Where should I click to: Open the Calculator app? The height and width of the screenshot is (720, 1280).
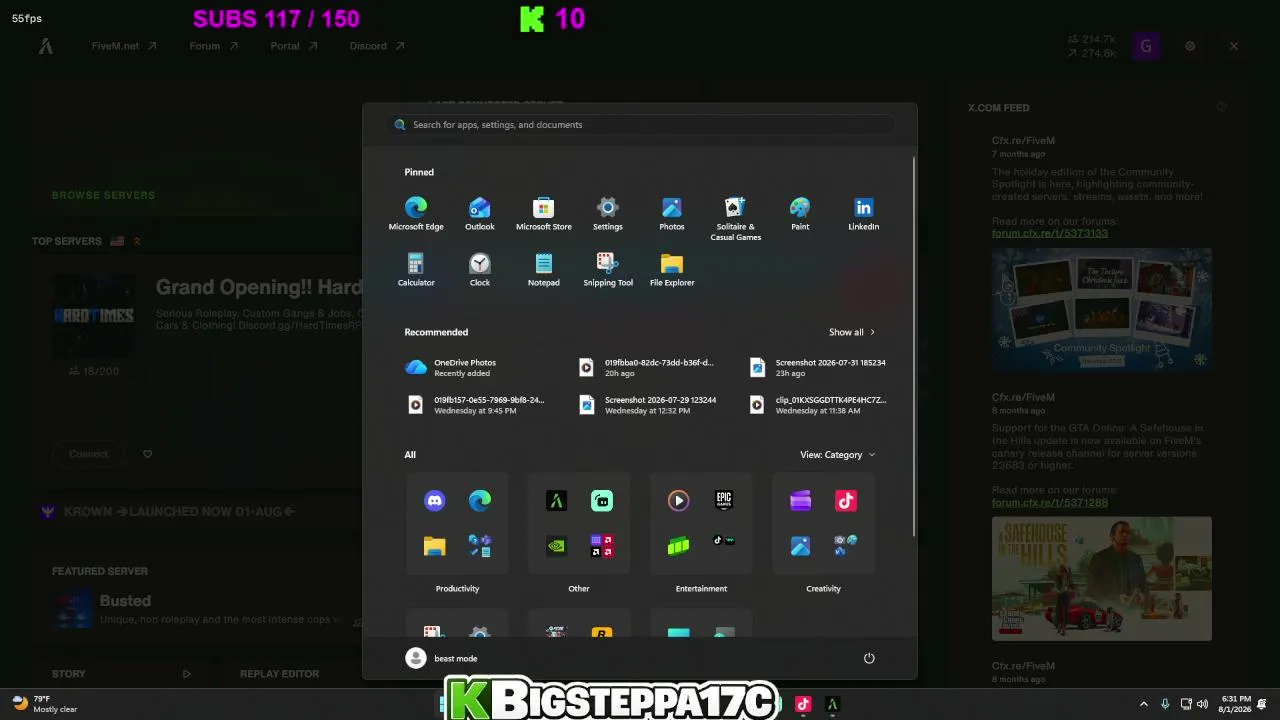click(x=416, y=270)
